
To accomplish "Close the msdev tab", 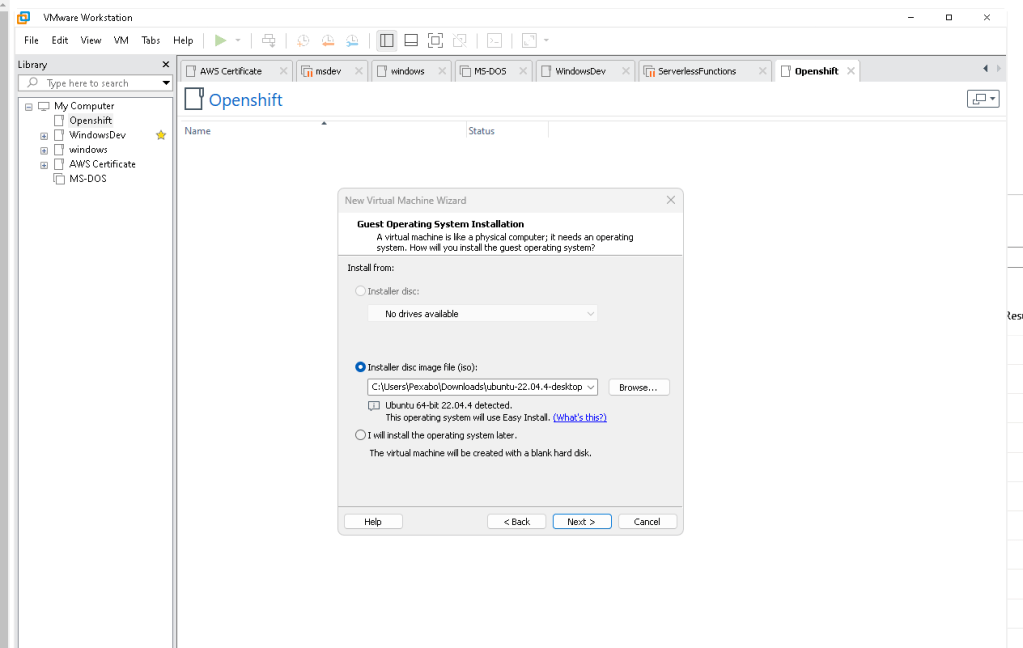I will (x=358, y=71).
